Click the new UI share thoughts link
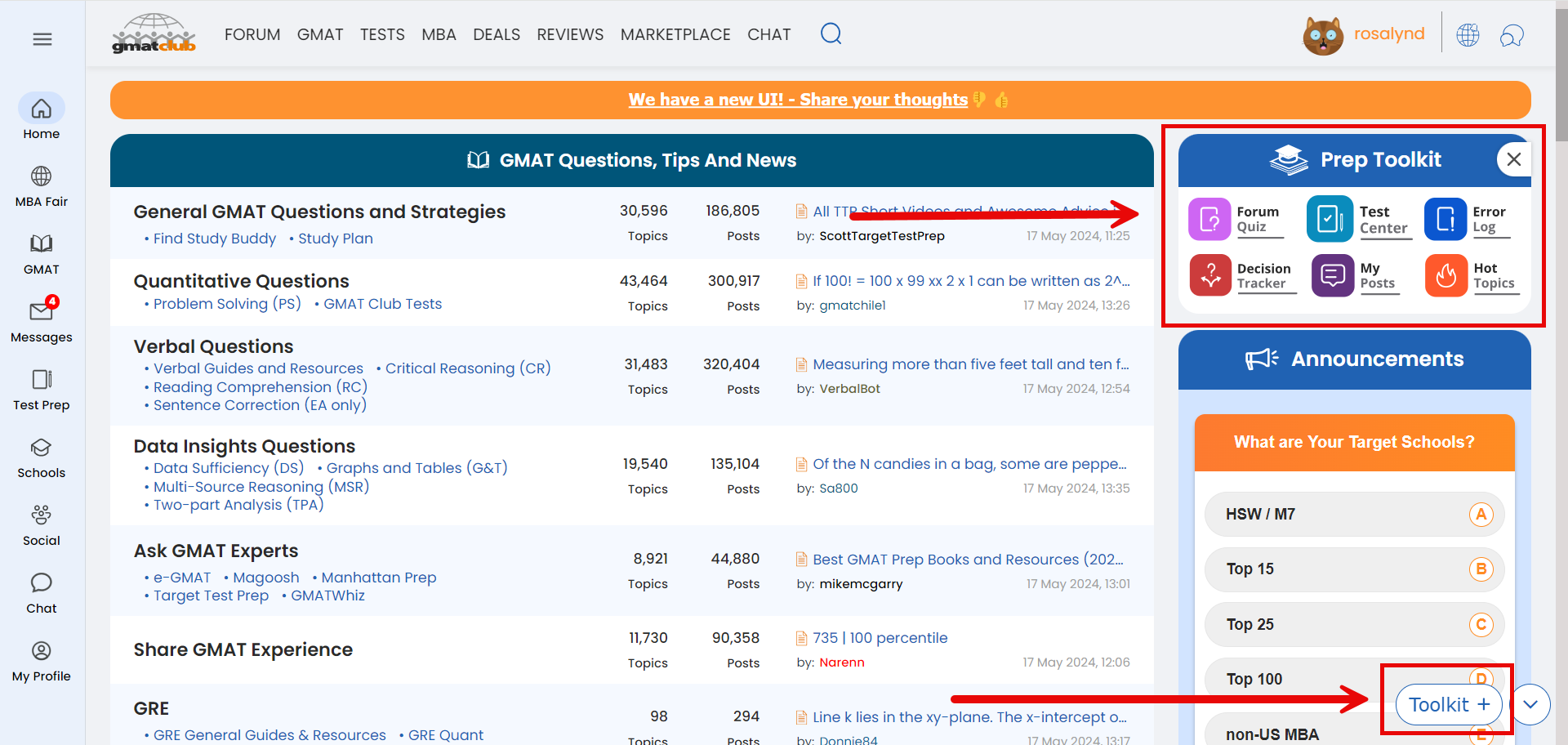Image resolution: width=1568 pixels, height=745 pixels. 797,100
